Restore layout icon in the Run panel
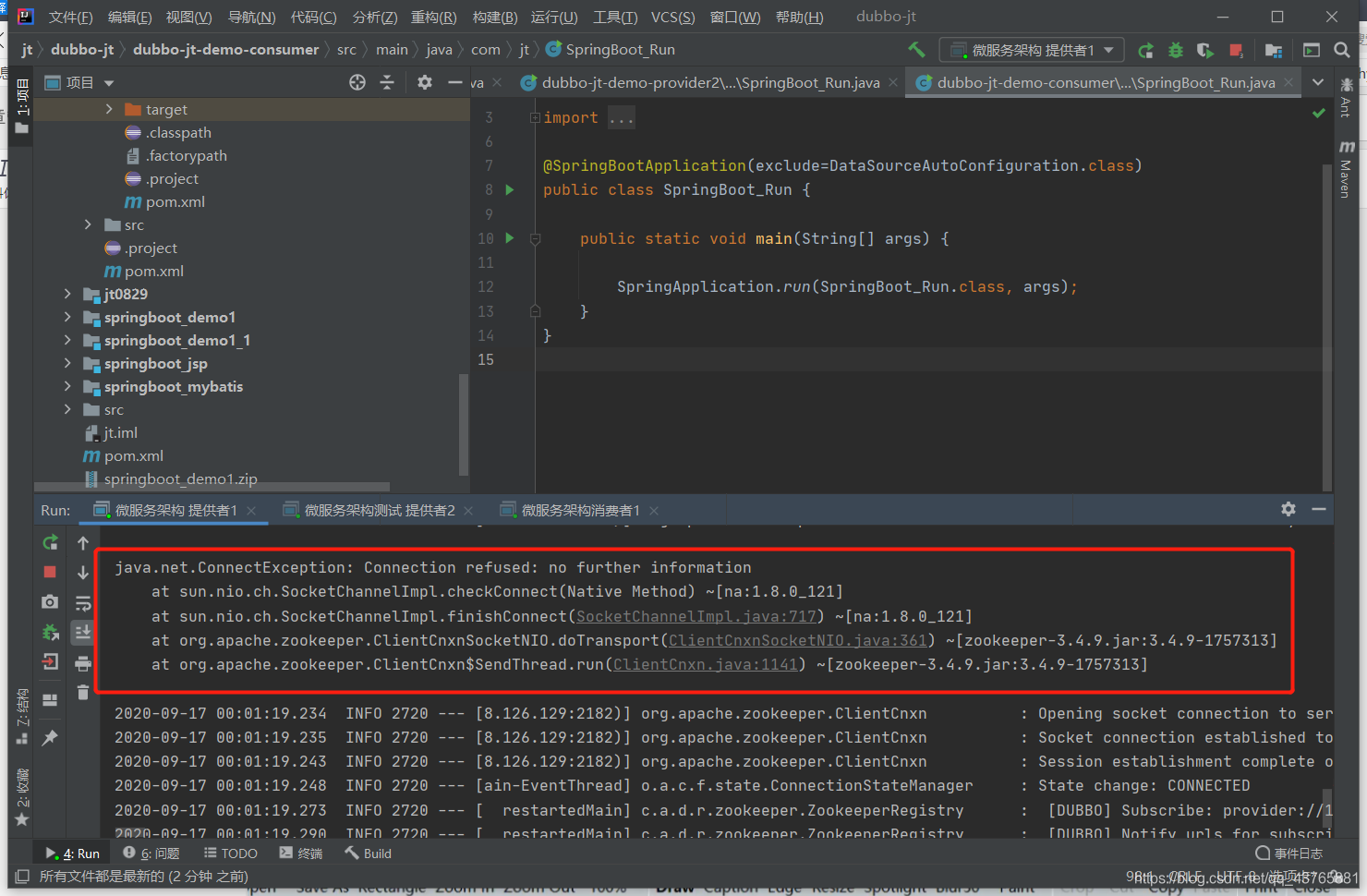The width and height of the screenshot is (1367, 896). [50, 700]
